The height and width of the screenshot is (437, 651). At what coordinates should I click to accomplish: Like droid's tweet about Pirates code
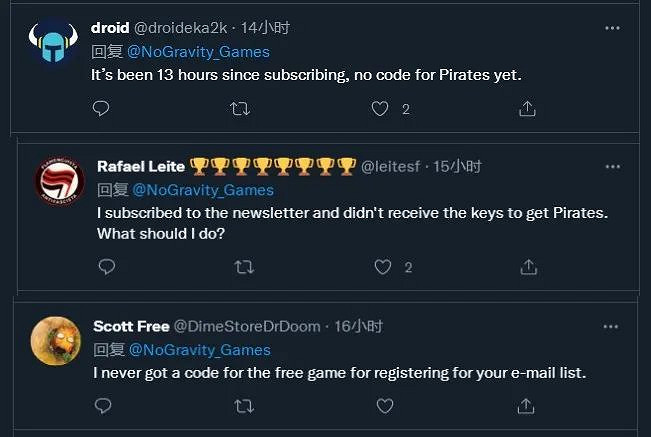pos(380,108)
